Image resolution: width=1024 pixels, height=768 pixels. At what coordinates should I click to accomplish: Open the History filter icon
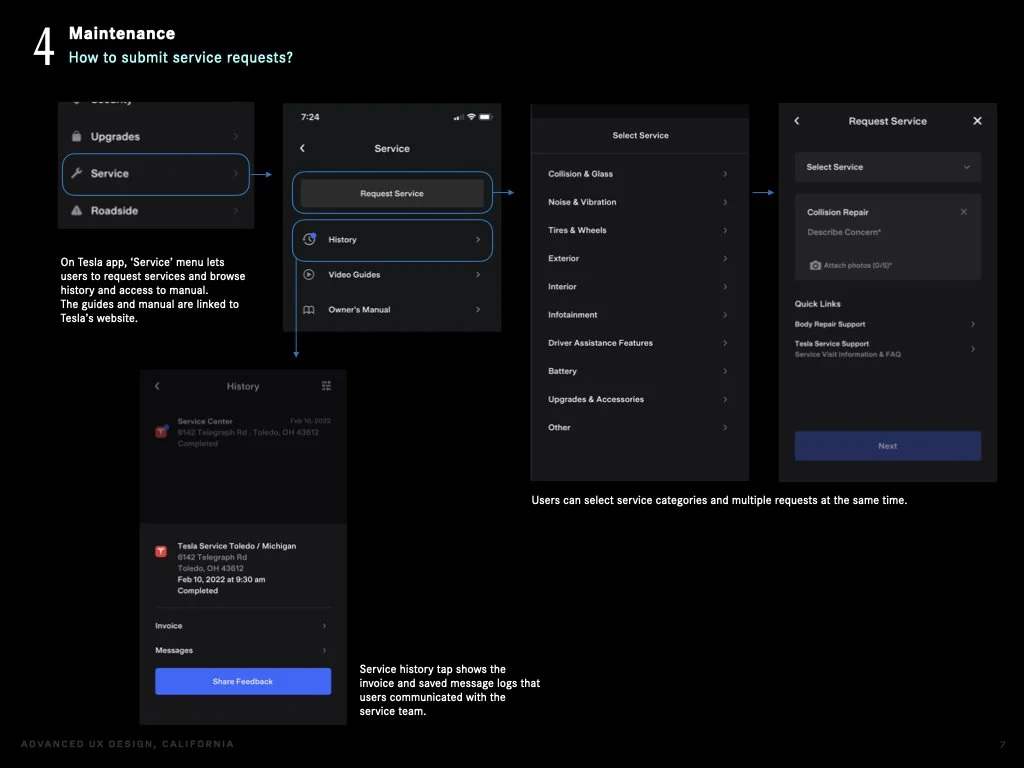click(327, 386)
